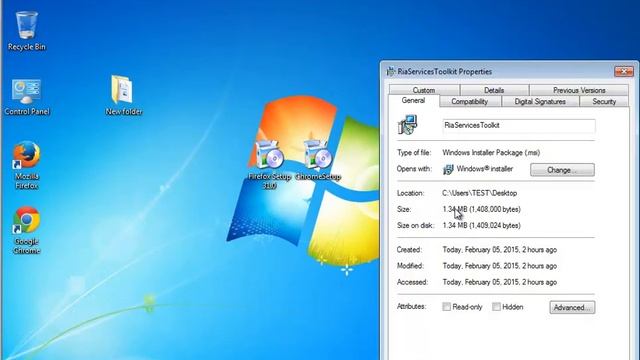
Task: Select the Mozilla Firefox shortcut icon
Action: click(x=27, y=165)
